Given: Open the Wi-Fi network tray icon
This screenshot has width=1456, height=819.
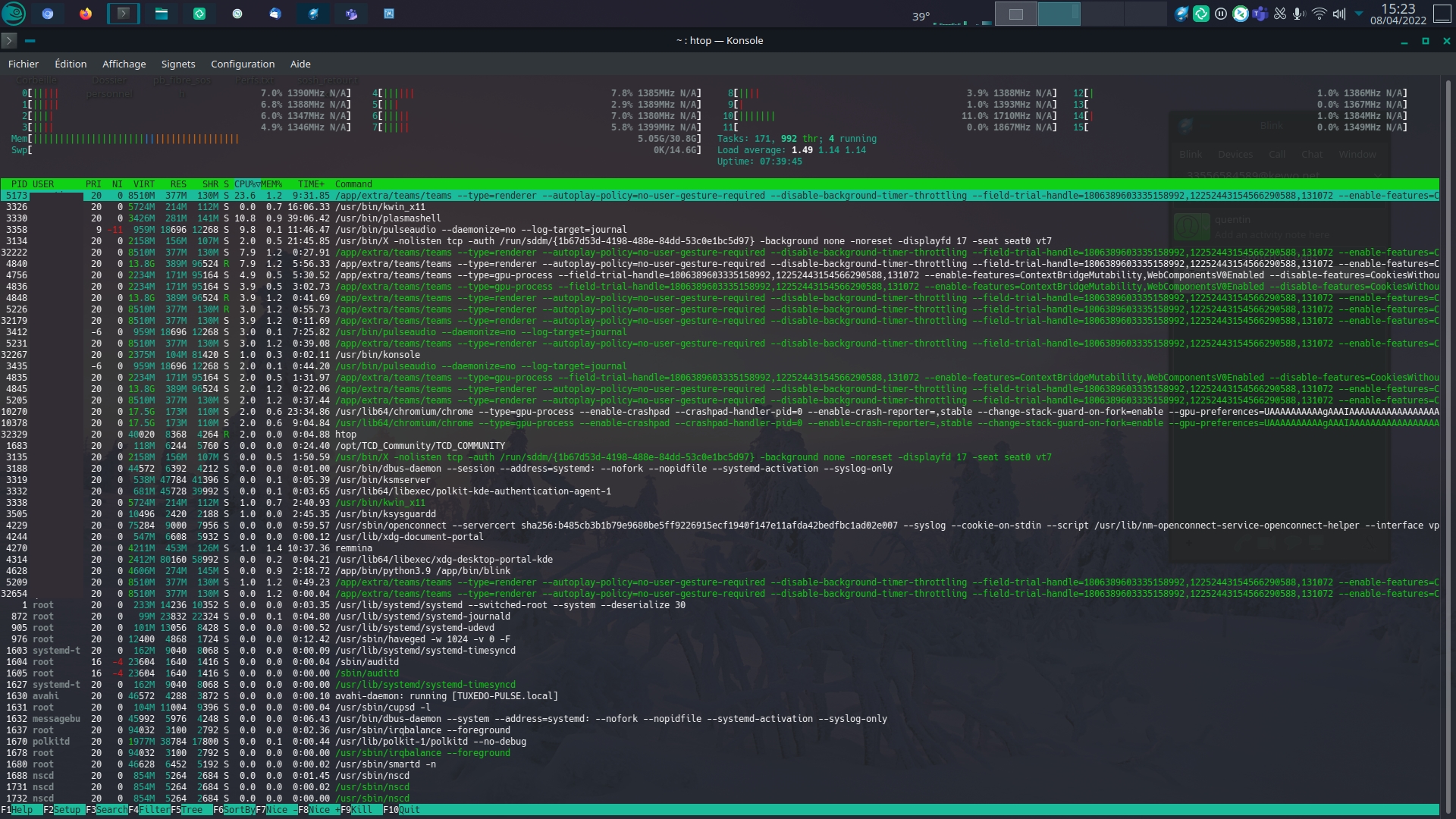Looking at the screenshot, I should coord(1319,14).
